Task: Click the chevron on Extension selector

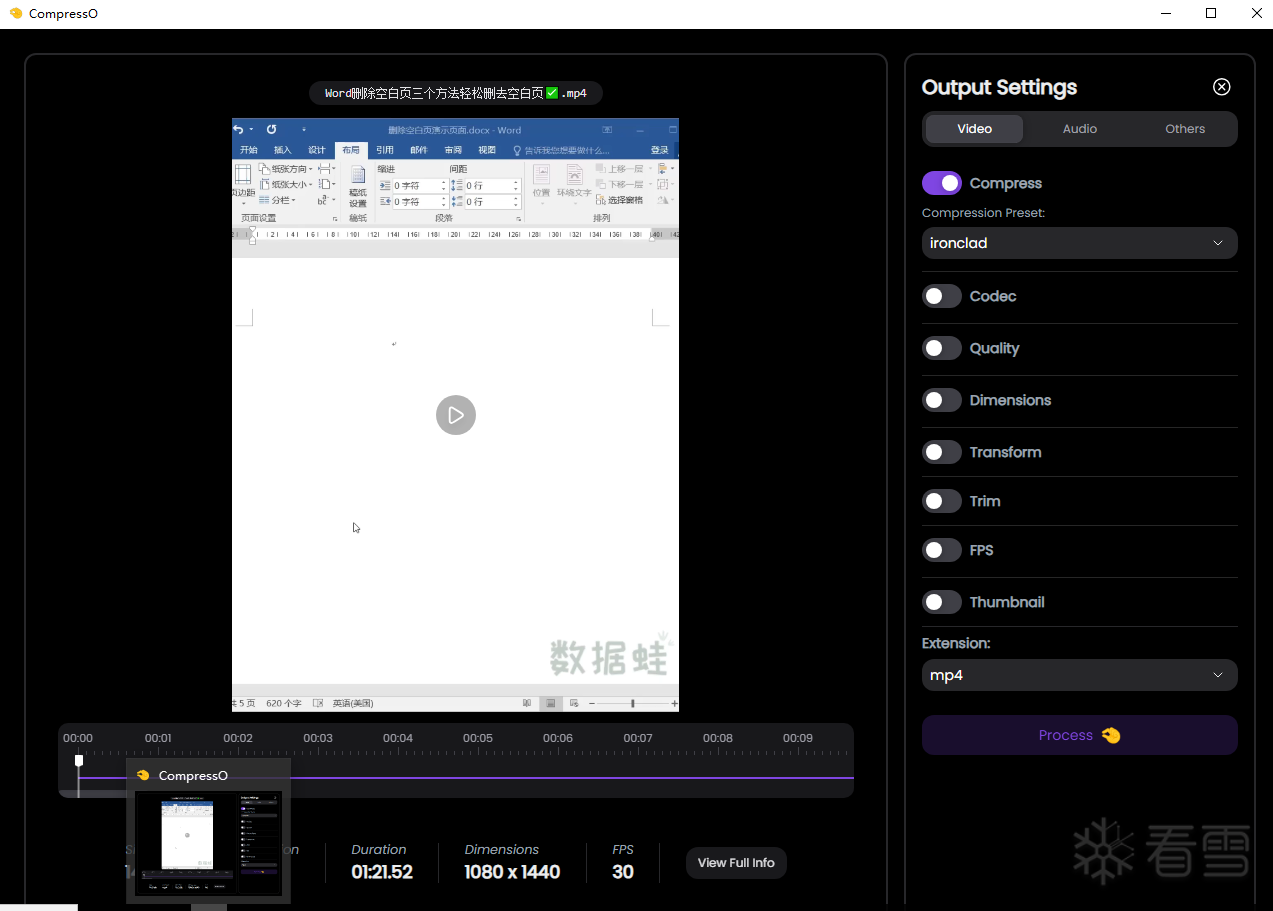Action: coord(1217,675)
